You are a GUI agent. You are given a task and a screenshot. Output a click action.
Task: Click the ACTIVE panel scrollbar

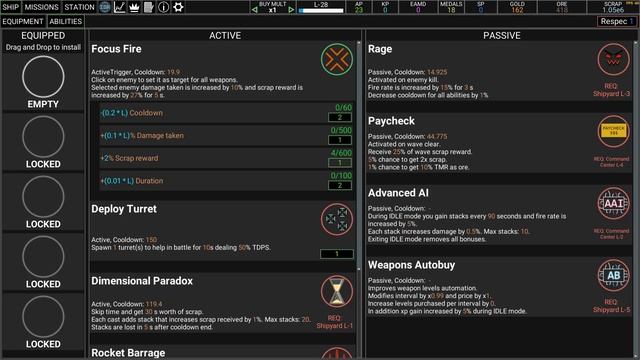359,155
